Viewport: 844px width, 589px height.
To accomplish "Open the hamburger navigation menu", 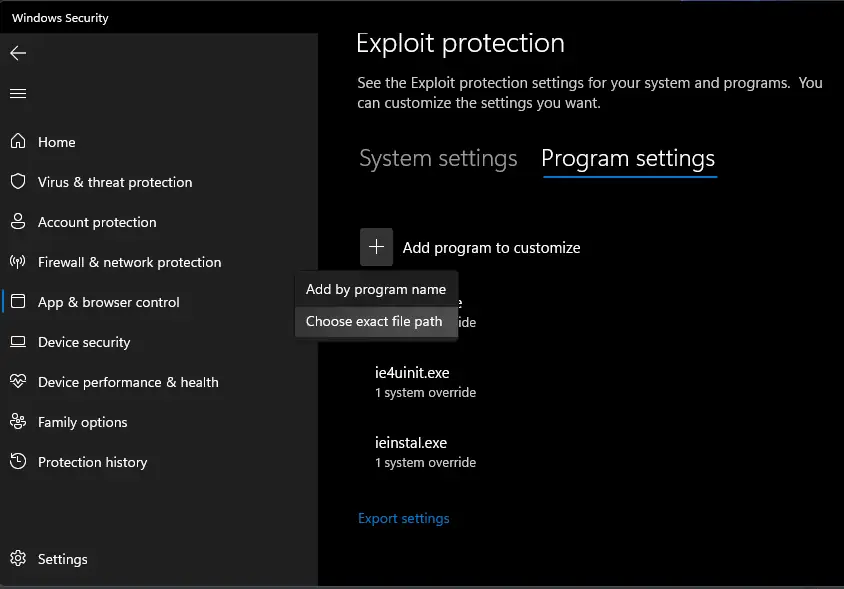I will pyautogui.click(x=18, y=94).
